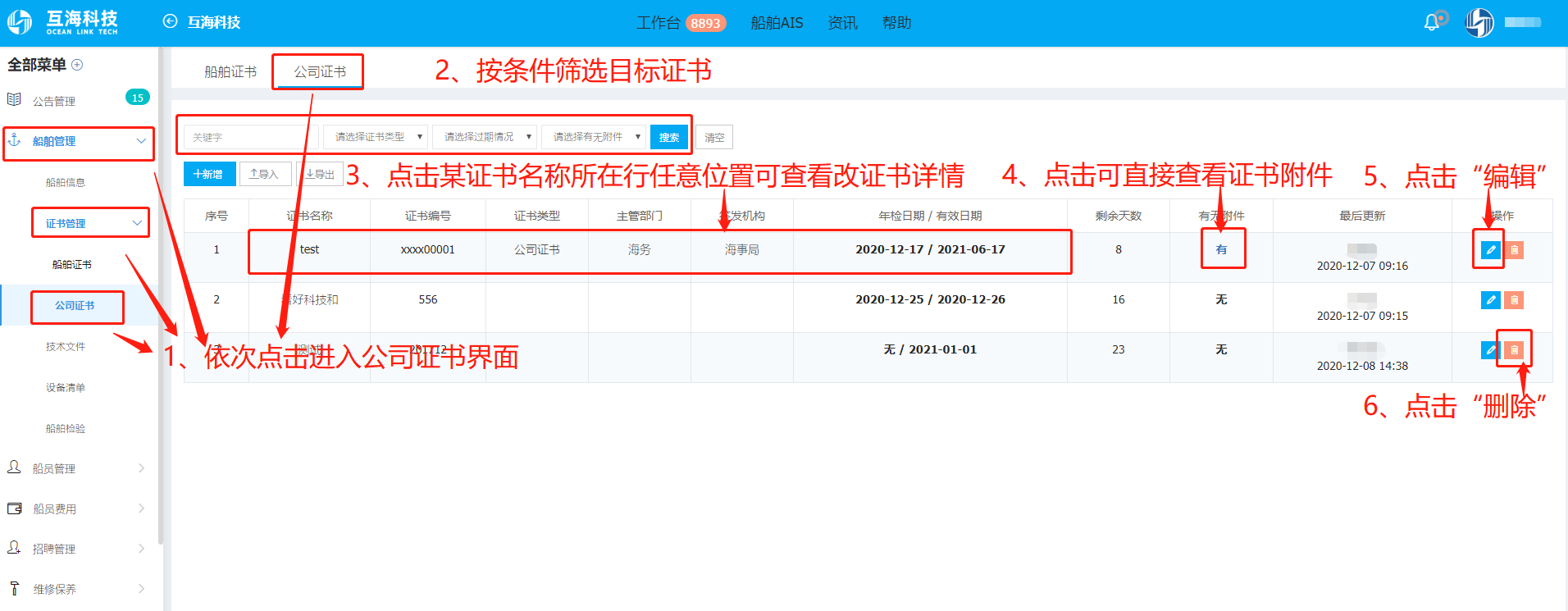The image size is (1568, 611).
Task: Open 船舶AIS in top navigation
Action: click(777, 23)
